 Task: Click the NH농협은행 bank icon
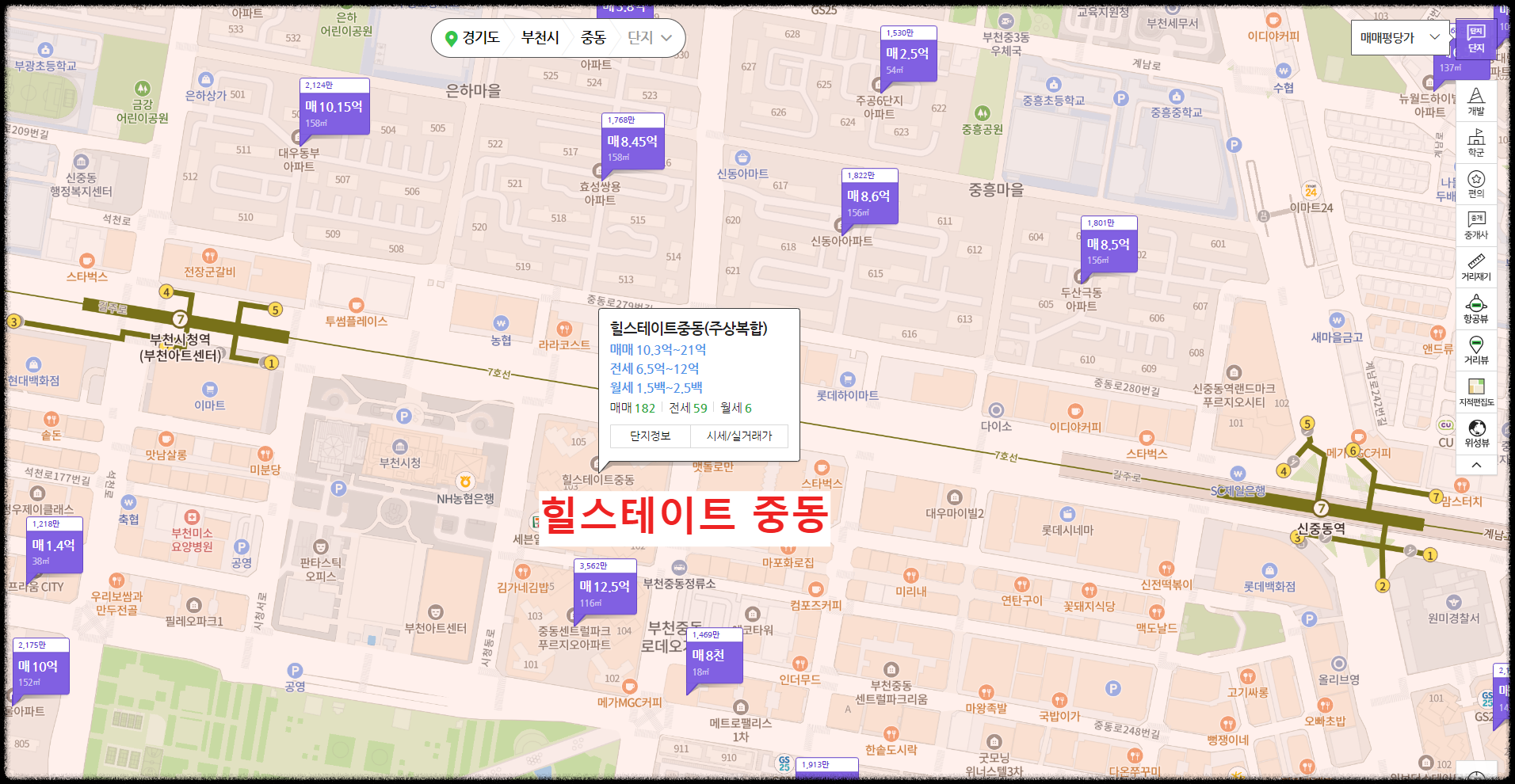point(465,481)
